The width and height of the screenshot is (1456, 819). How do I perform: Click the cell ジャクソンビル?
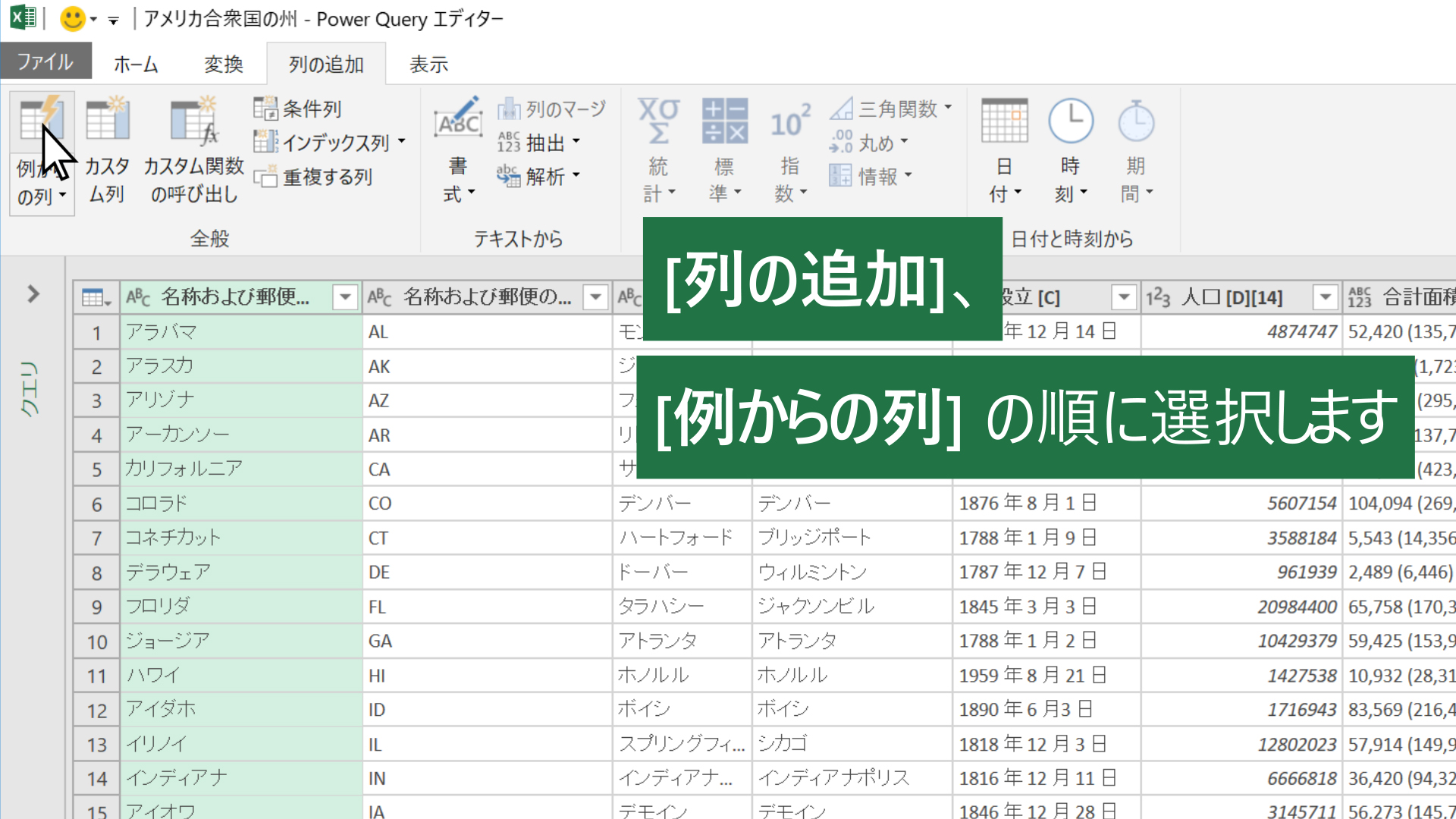coord(852,607)
